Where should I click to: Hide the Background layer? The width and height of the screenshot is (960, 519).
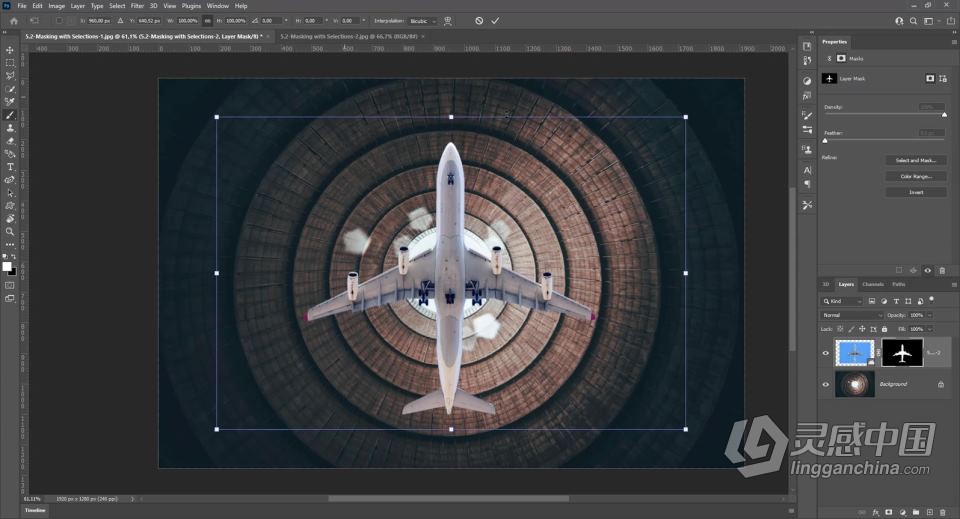(x=825, y=384)
